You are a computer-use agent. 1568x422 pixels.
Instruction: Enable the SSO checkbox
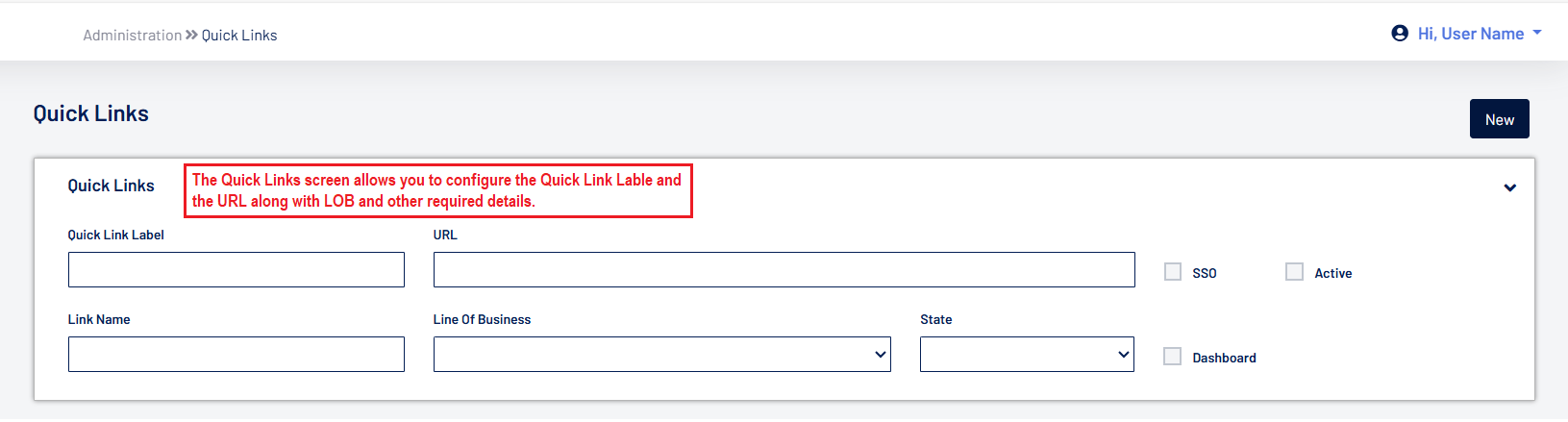[x=1173, y=272]
